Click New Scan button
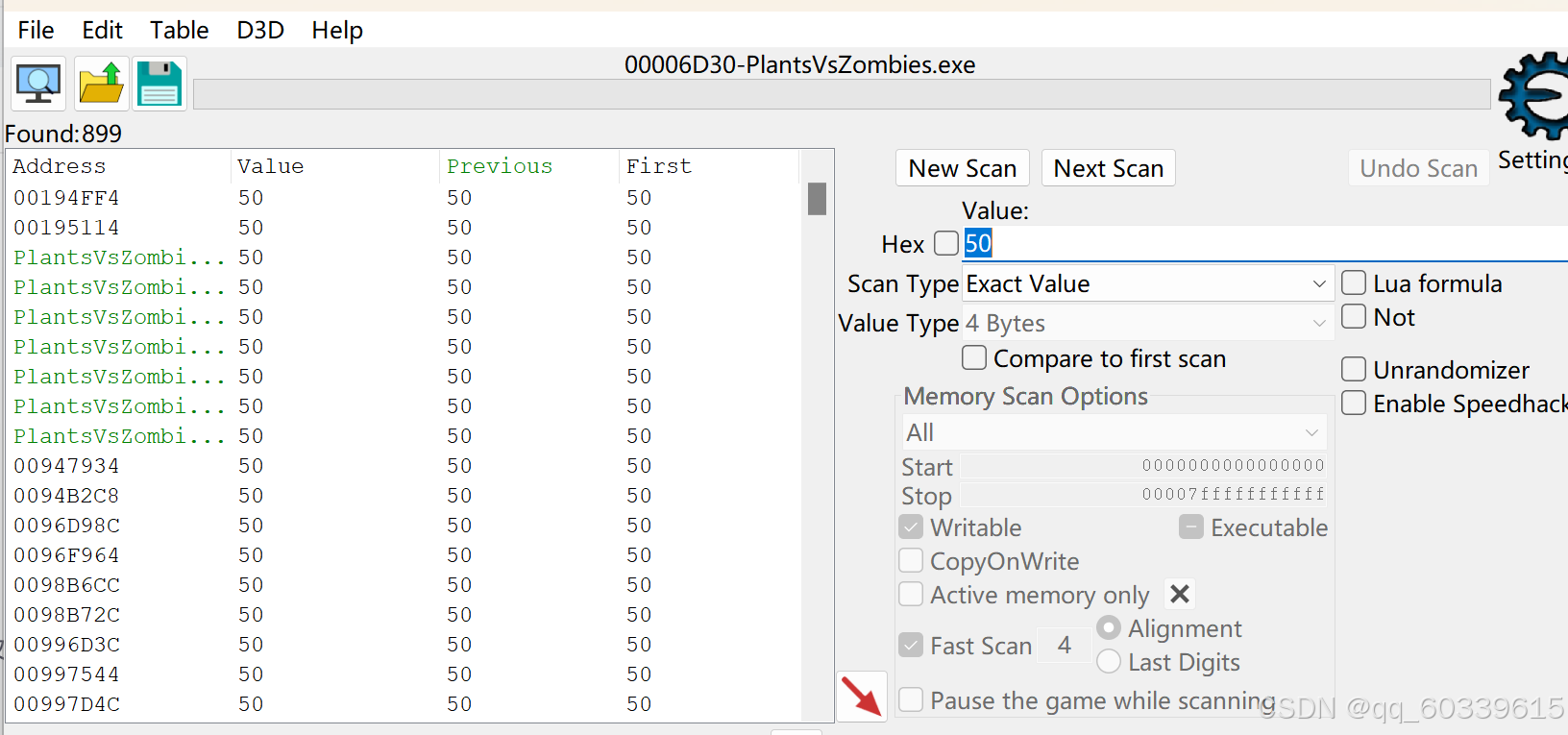Viewport: 1568px width, 735px height. pos(963,168)
